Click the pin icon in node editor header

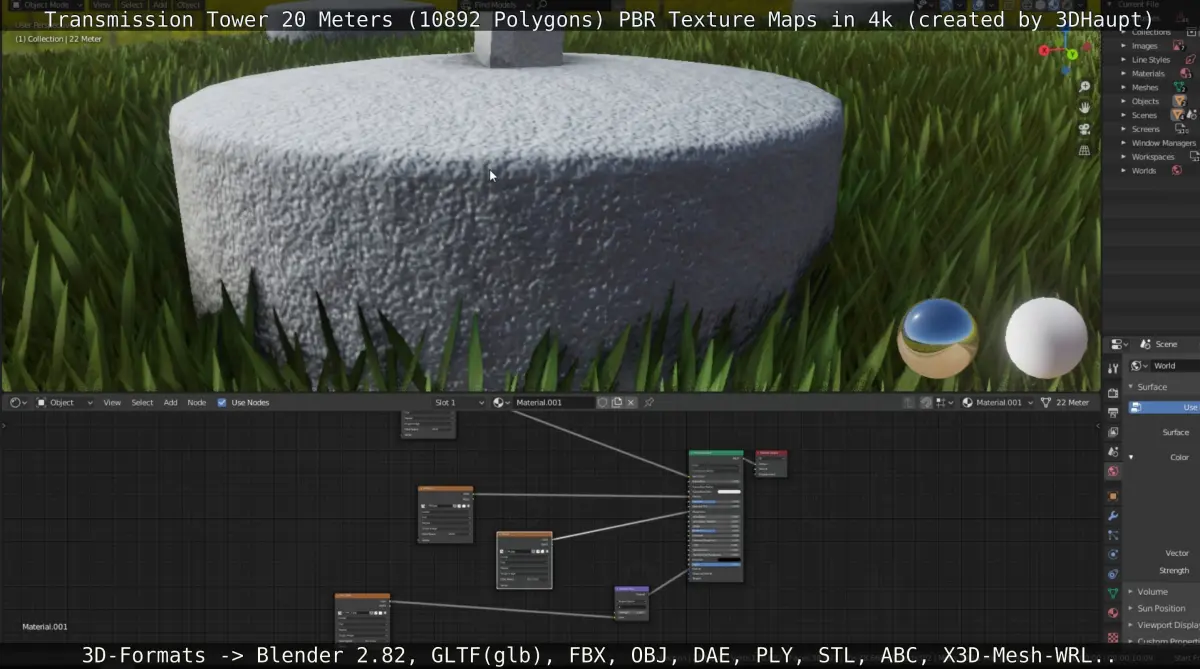tap(649, 402)
